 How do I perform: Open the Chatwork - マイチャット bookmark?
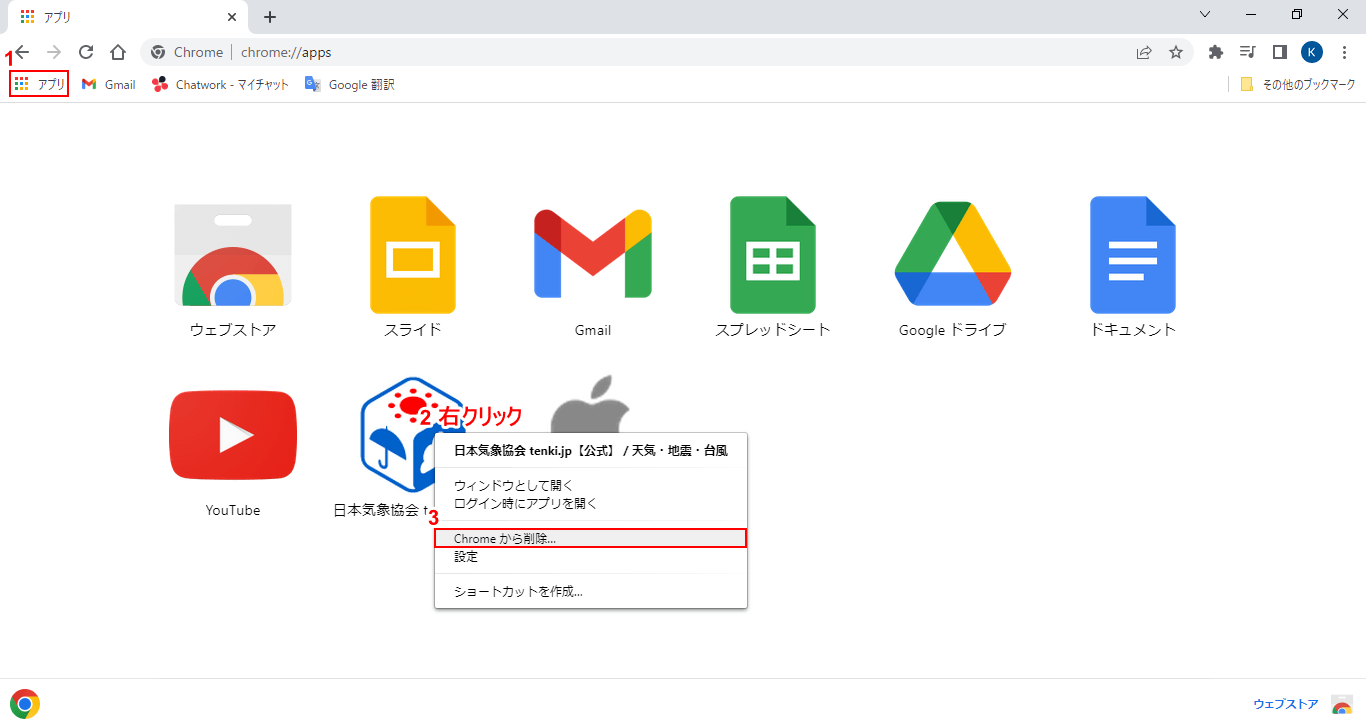(x=220, y=84)
